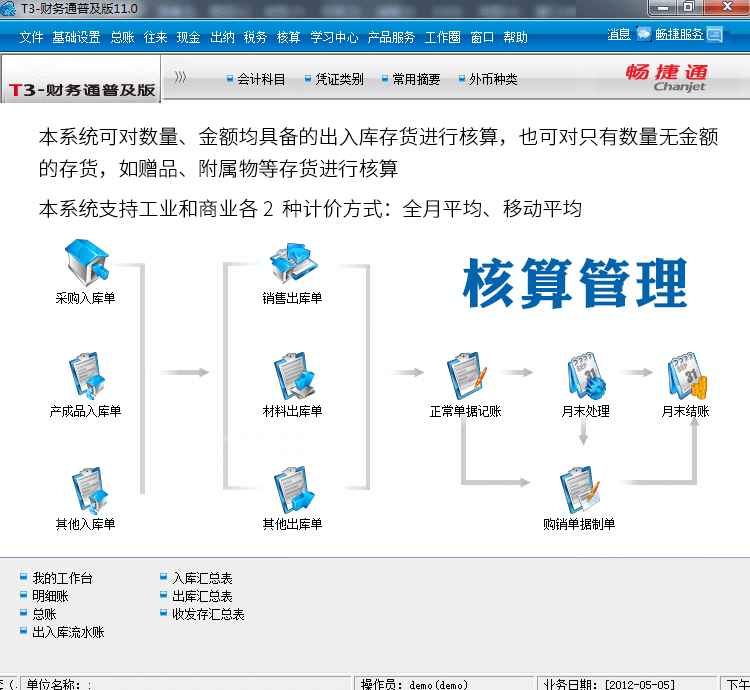This screenshot has width=750, height=690.
Task: Open the 窗口 menu
Action: pyautogui.click(x=482, y=37)
